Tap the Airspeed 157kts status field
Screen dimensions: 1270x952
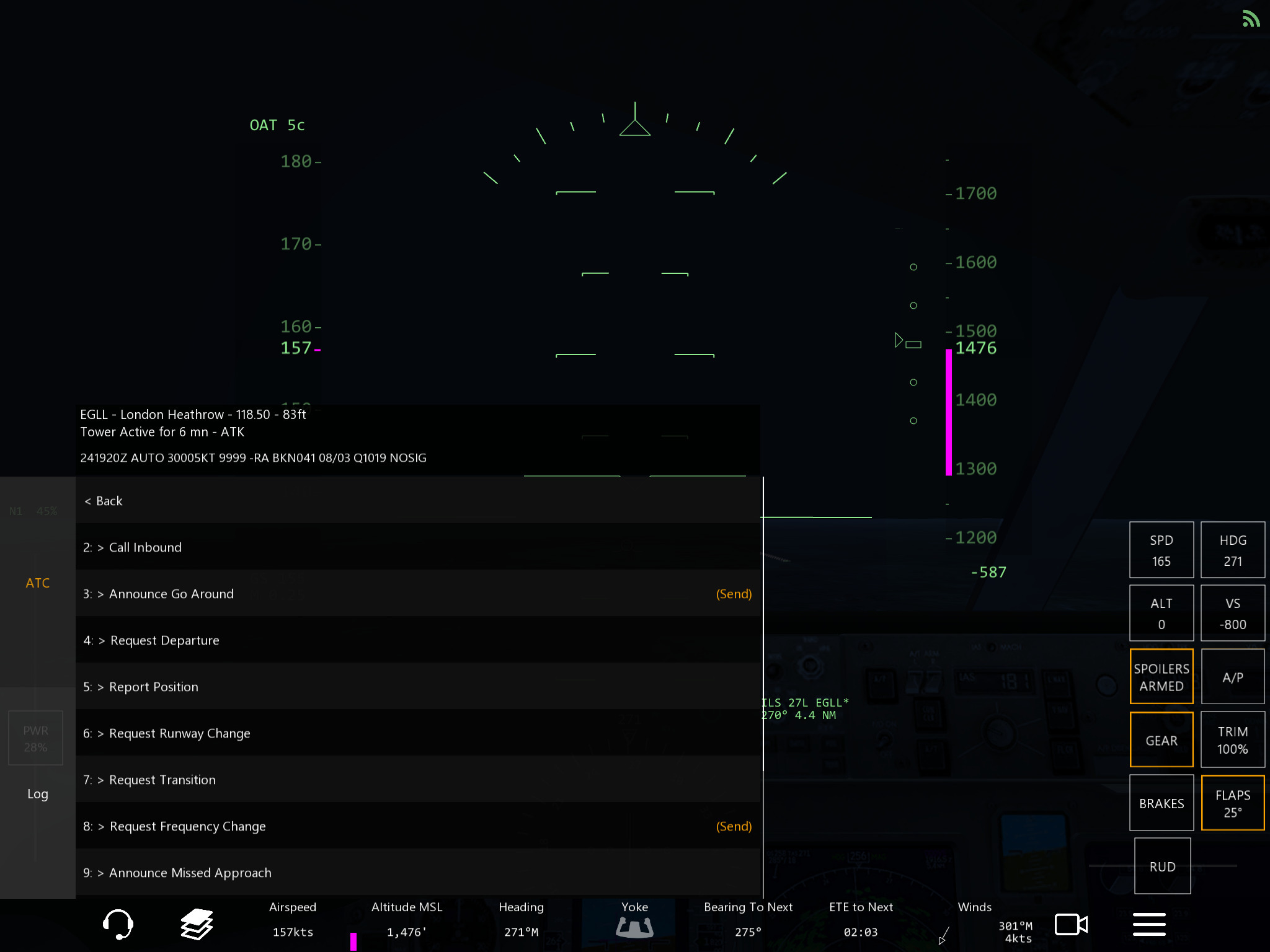[x=293, y=920]
